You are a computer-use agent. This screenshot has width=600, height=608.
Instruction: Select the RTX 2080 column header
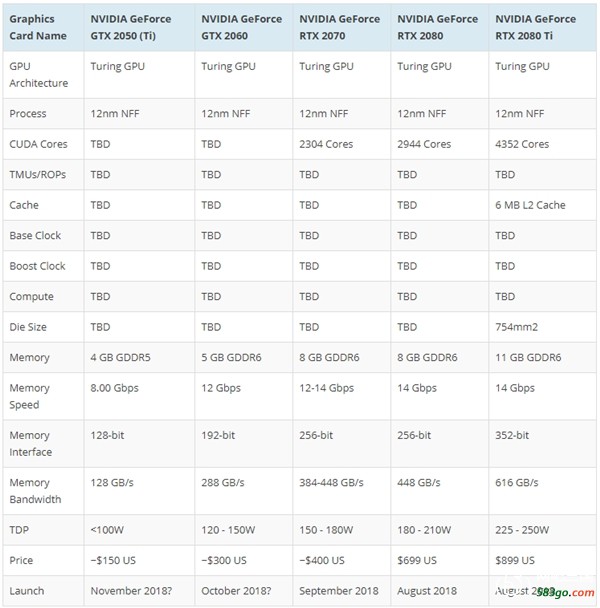click(439, 27)
